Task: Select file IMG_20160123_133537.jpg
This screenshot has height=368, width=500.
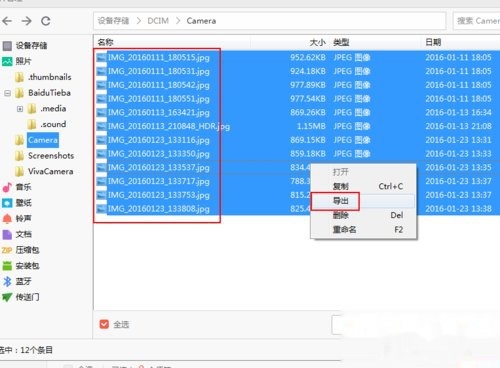Action: coord(159,168)
